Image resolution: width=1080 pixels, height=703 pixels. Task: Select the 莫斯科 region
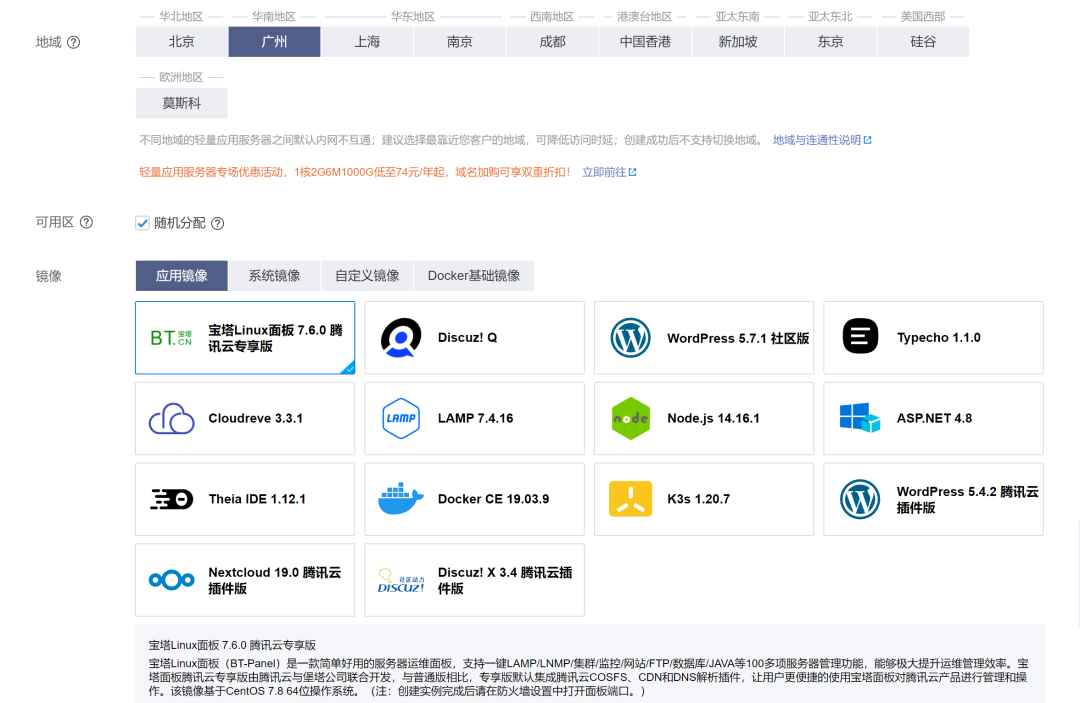[x=182, y=103]
